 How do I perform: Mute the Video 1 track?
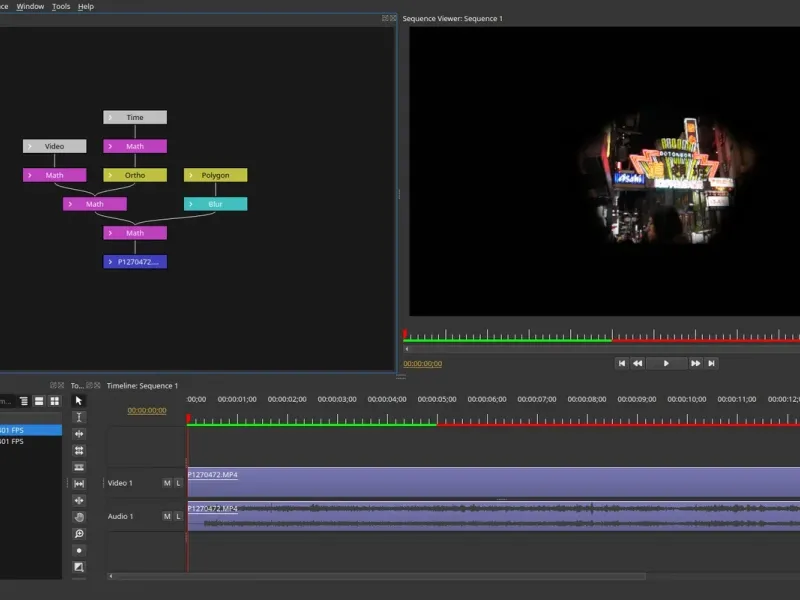point(167,483)
